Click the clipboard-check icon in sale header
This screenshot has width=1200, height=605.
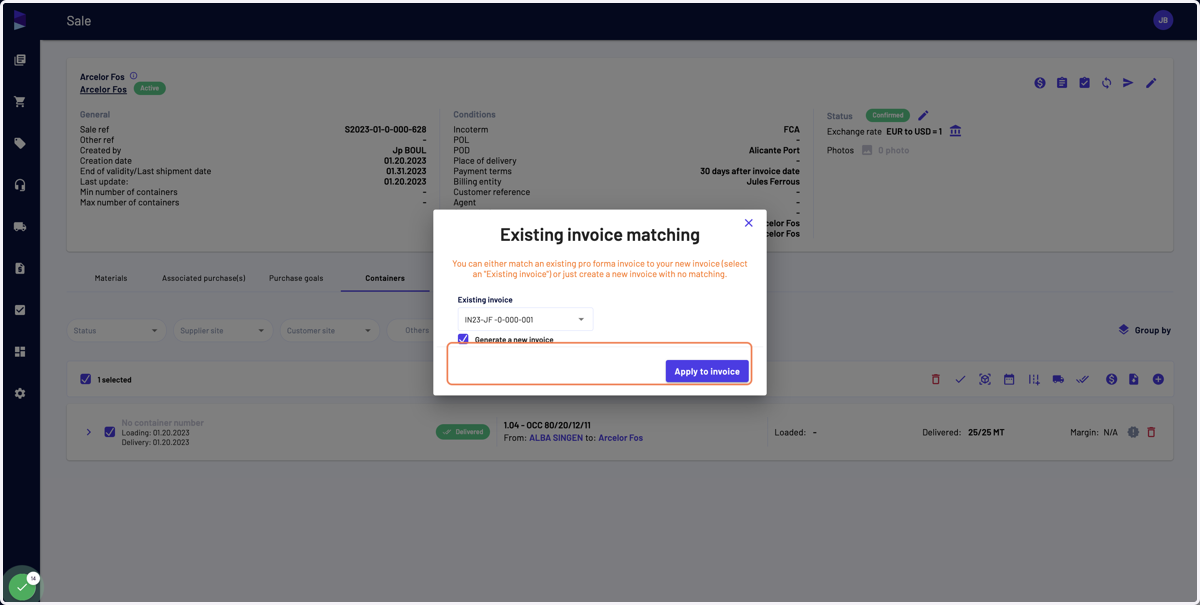(1084, 83)
